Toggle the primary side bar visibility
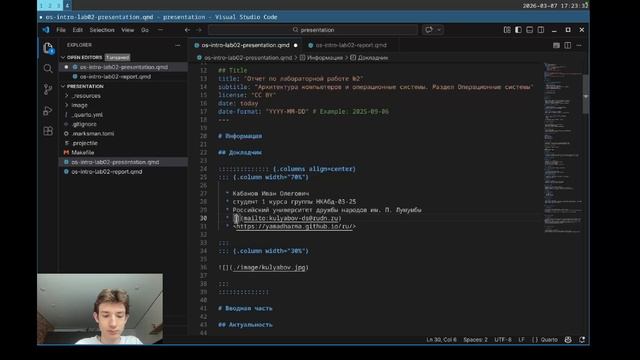The width and height of the screenshot is (640, 360). click(518, 30)
